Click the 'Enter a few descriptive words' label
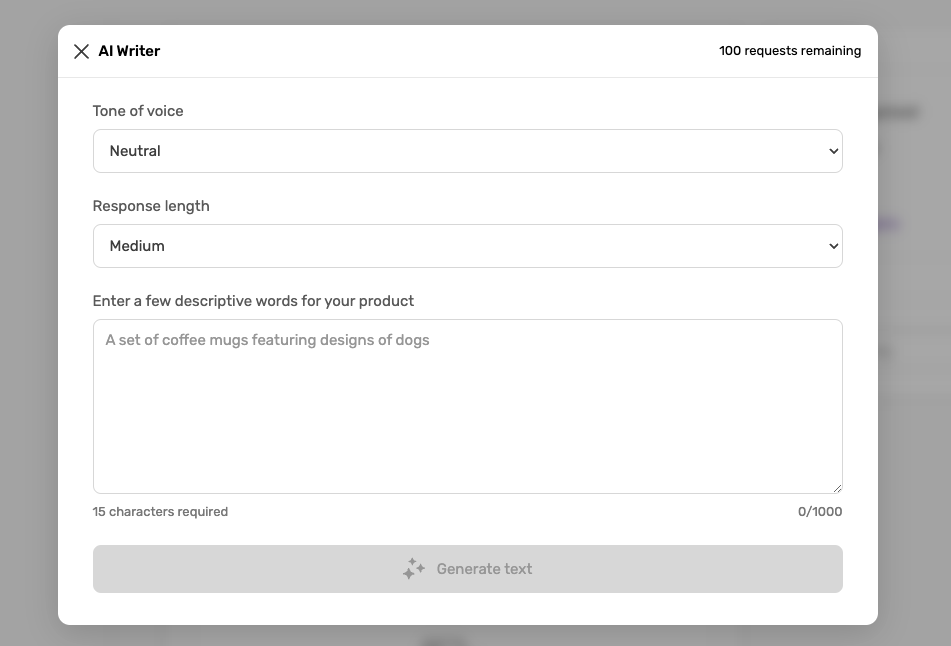This screenshot has height=646, width=951. (x=253, y=301)
